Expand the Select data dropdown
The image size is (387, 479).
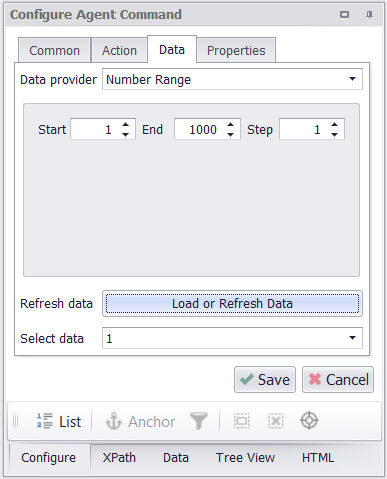click(352, 338)
